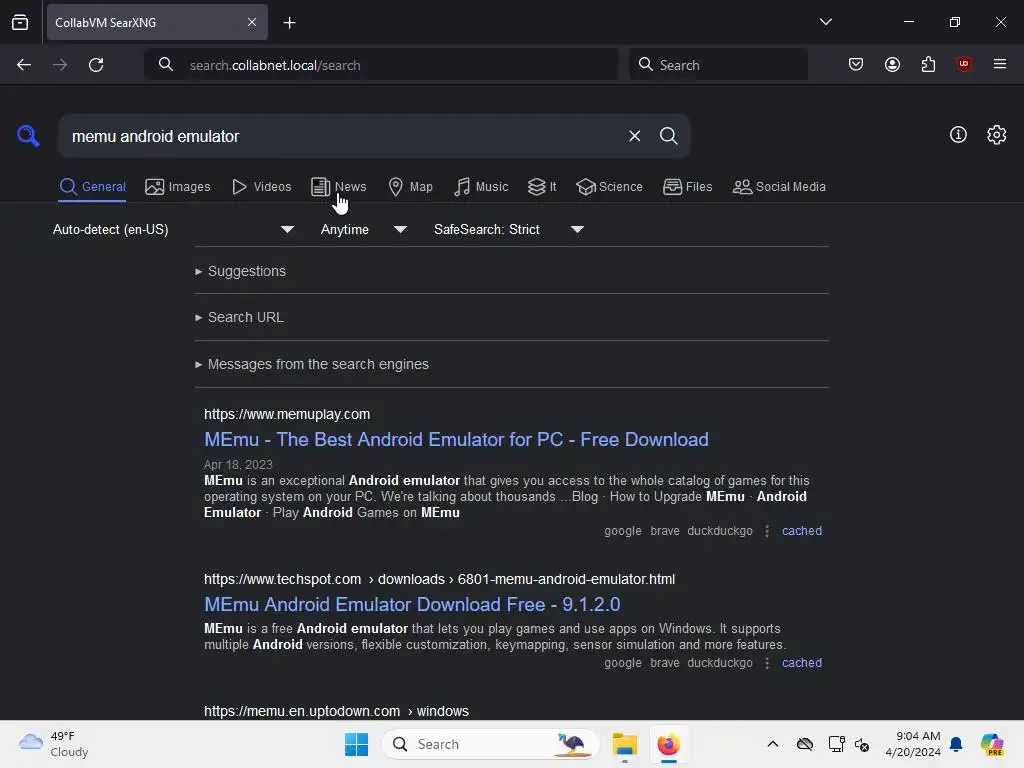
Task: Open the Extensions puzzle icon
Action: [x=928, y=64]
